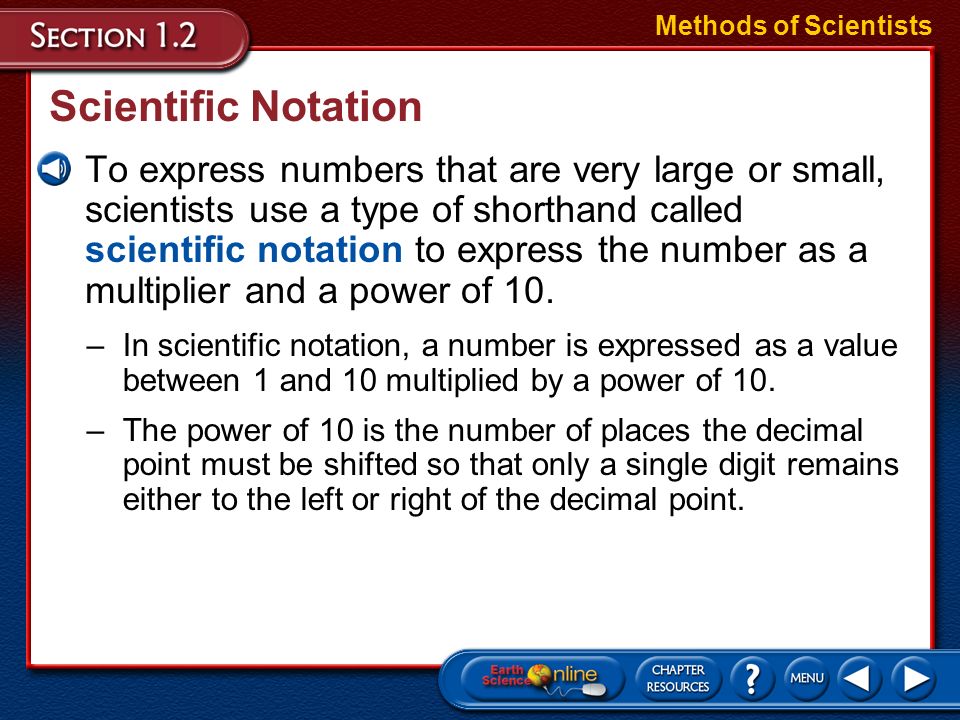Image resolution: width=960 pixels, height=720 pixels.
Task: Click text 'To express numbers that are'
Action: (323, 170)
